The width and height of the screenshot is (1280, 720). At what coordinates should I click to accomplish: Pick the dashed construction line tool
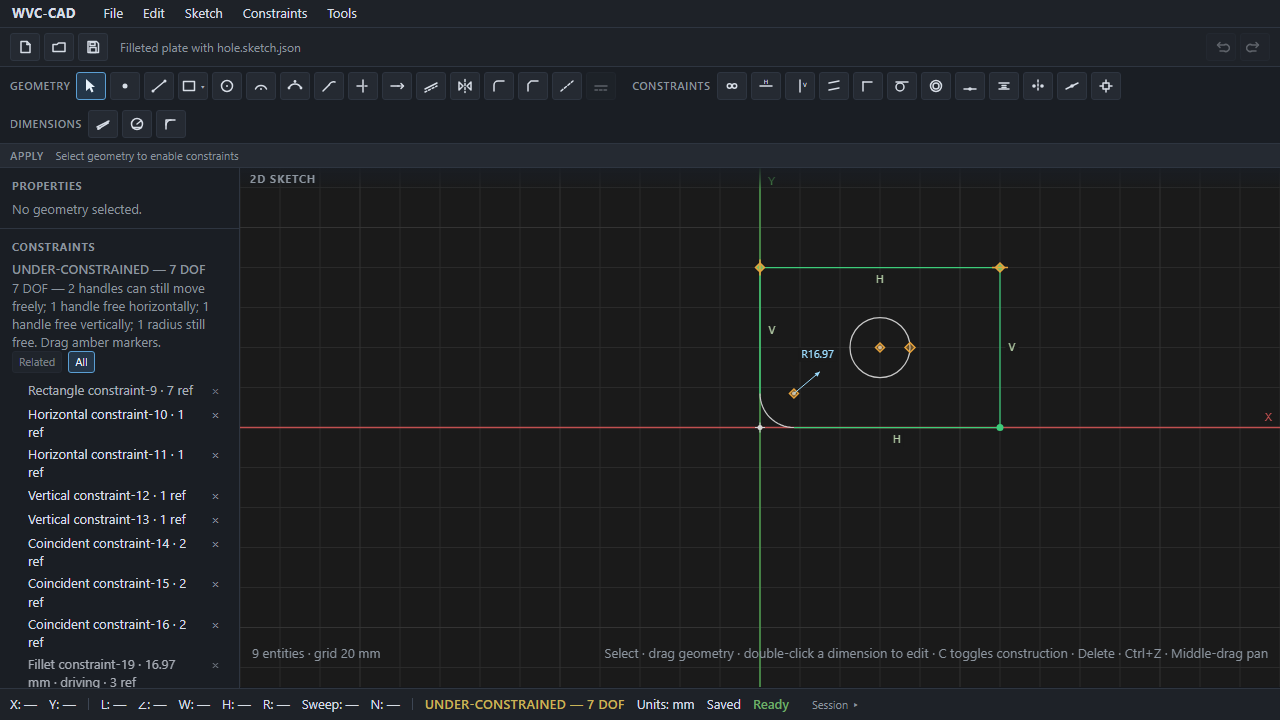(x=567, y=86)
